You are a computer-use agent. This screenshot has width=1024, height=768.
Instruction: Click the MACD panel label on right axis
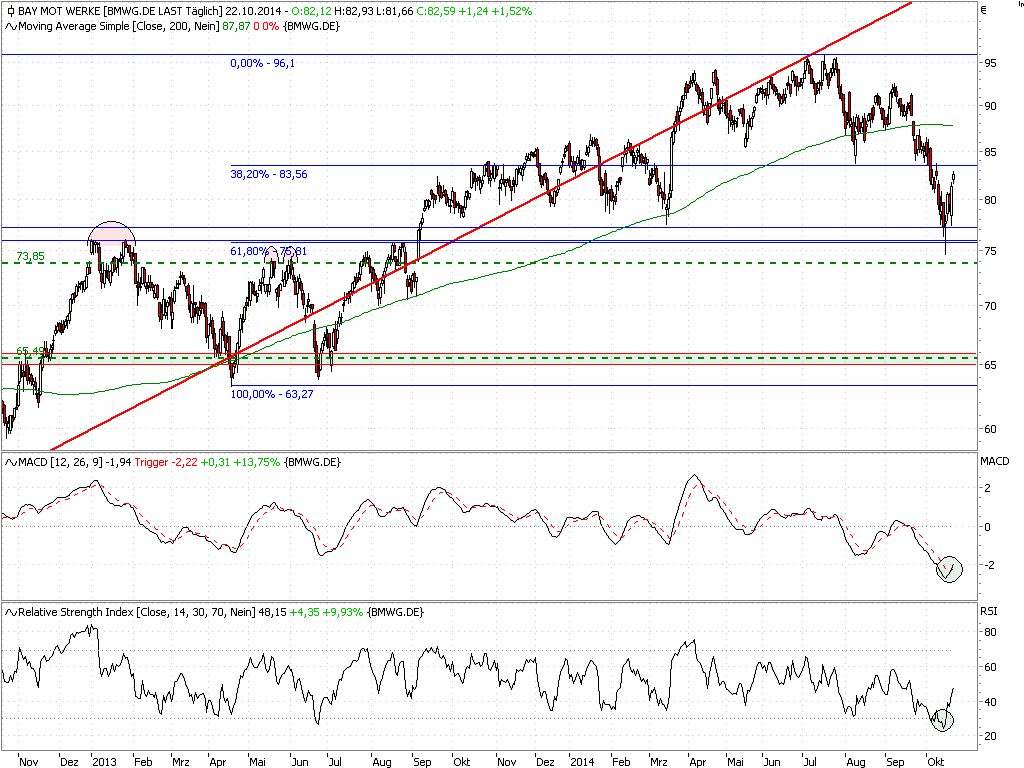[x=995, y=461]
